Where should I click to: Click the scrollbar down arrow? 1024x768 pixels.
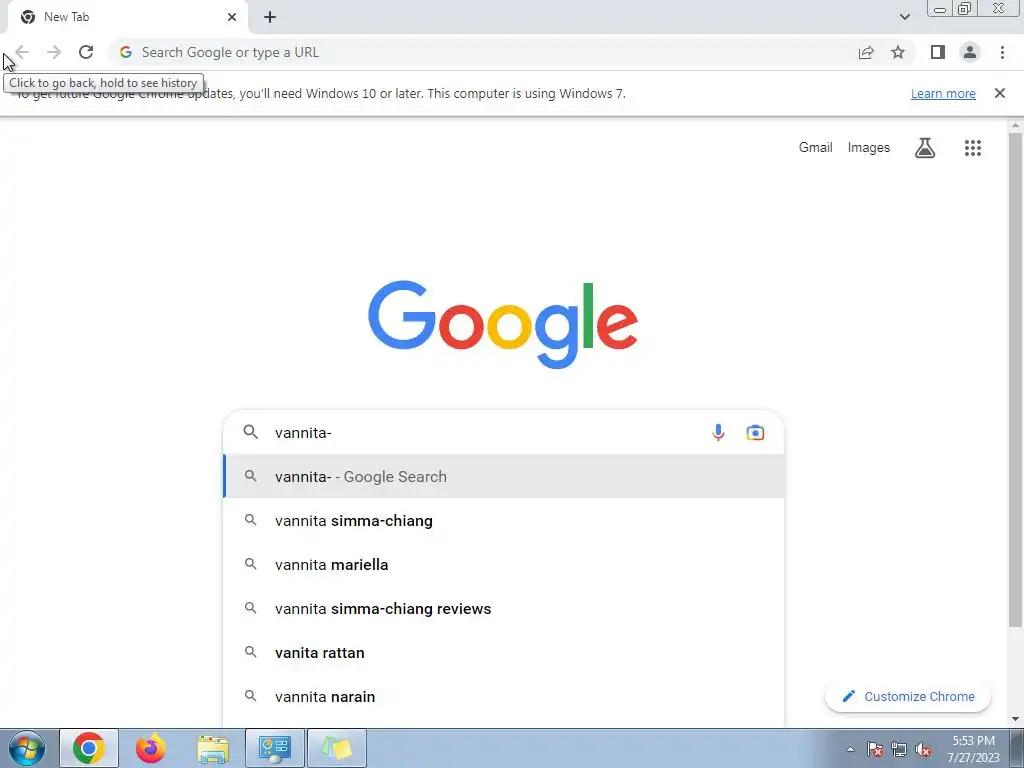click(1015, 719)
